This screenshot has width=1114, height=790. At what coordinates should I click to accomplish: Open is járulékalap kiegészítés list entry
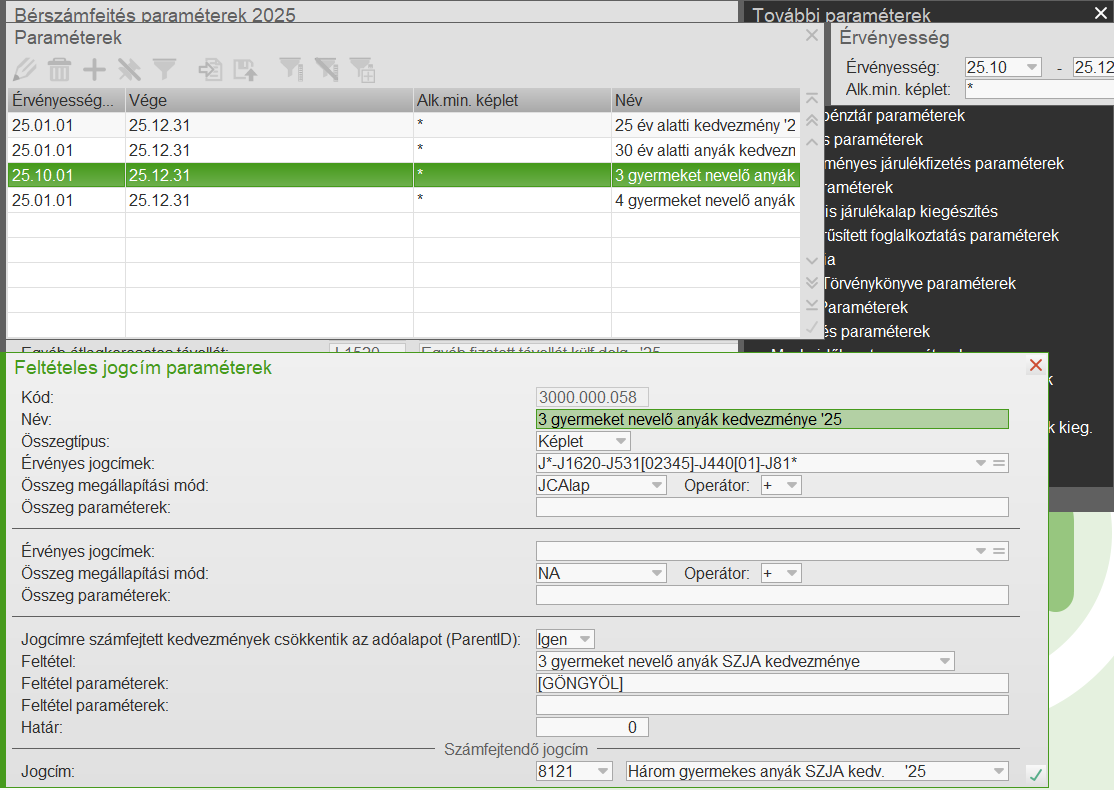click(911, 212)
